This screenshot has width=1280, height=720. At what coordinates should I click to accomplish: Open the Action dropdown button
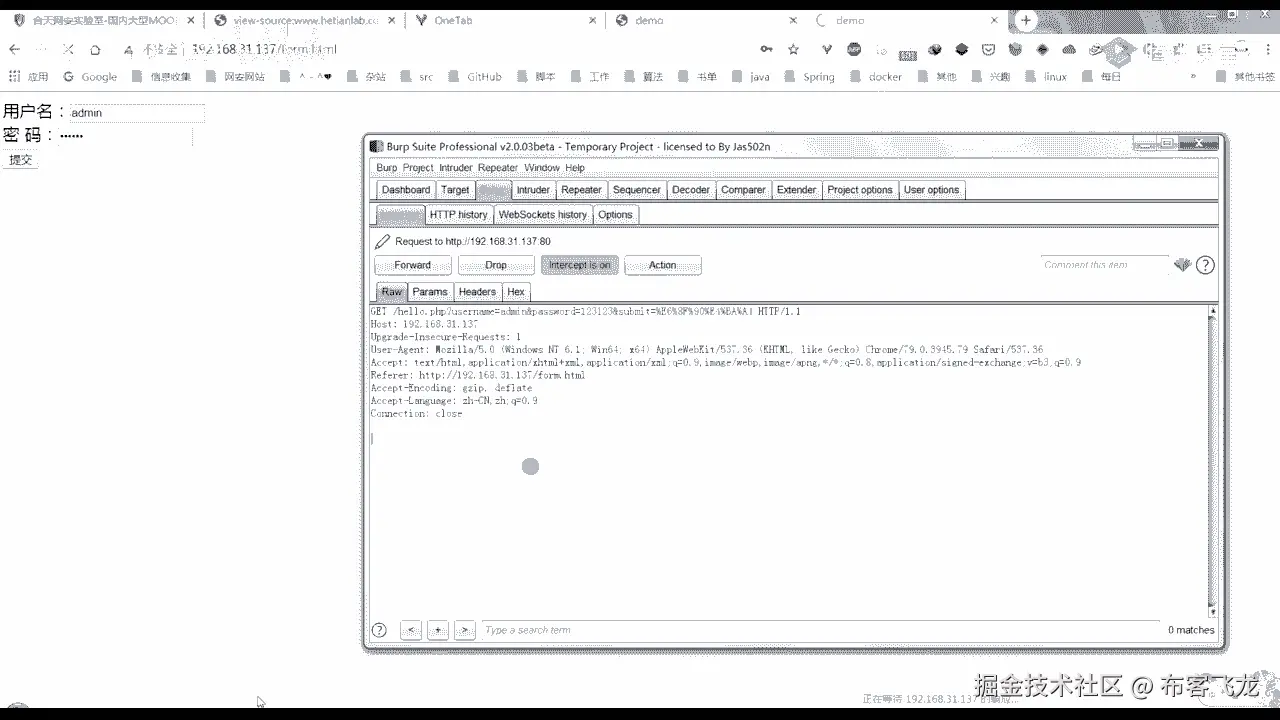point(662,265)
